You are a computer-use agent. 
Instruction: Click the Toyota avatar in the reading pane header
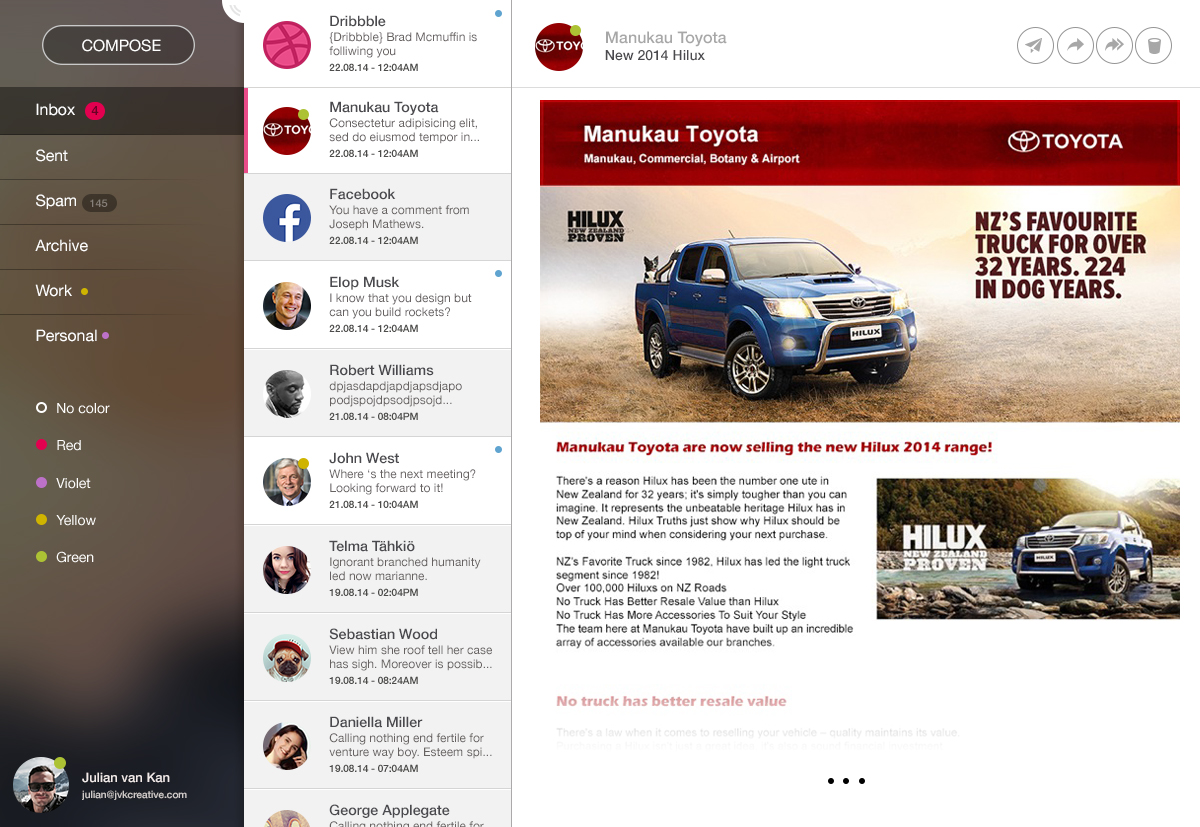point(559,47)
